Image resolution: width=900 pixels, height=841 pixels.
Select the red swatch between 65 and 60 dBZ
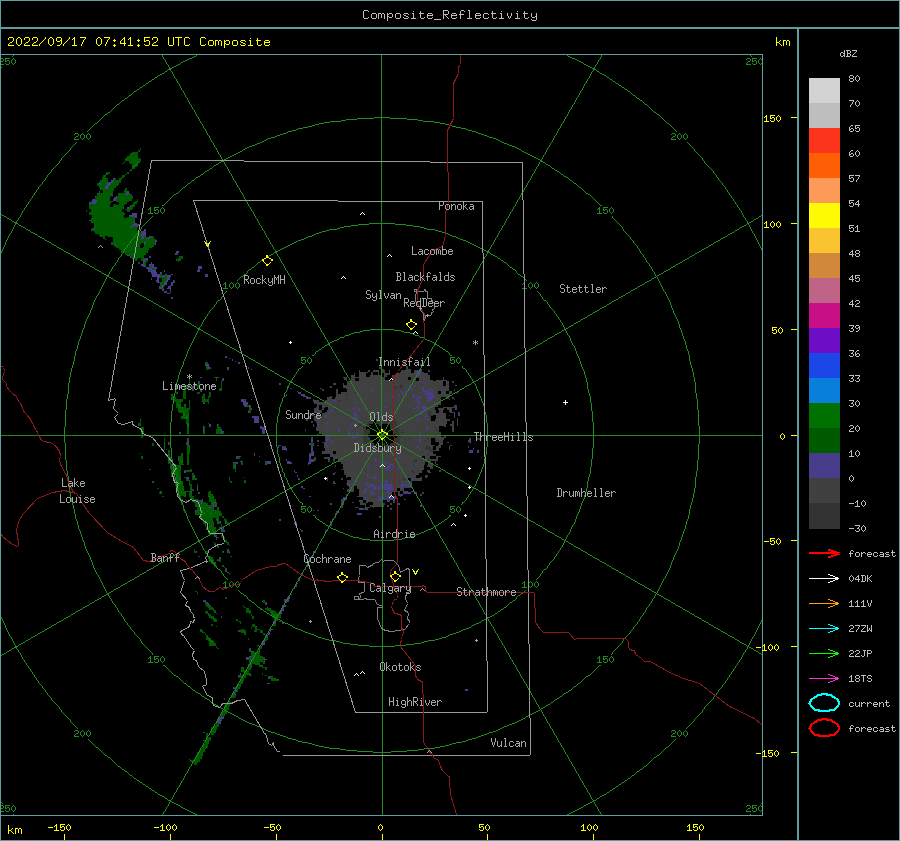tap(824, 141)
